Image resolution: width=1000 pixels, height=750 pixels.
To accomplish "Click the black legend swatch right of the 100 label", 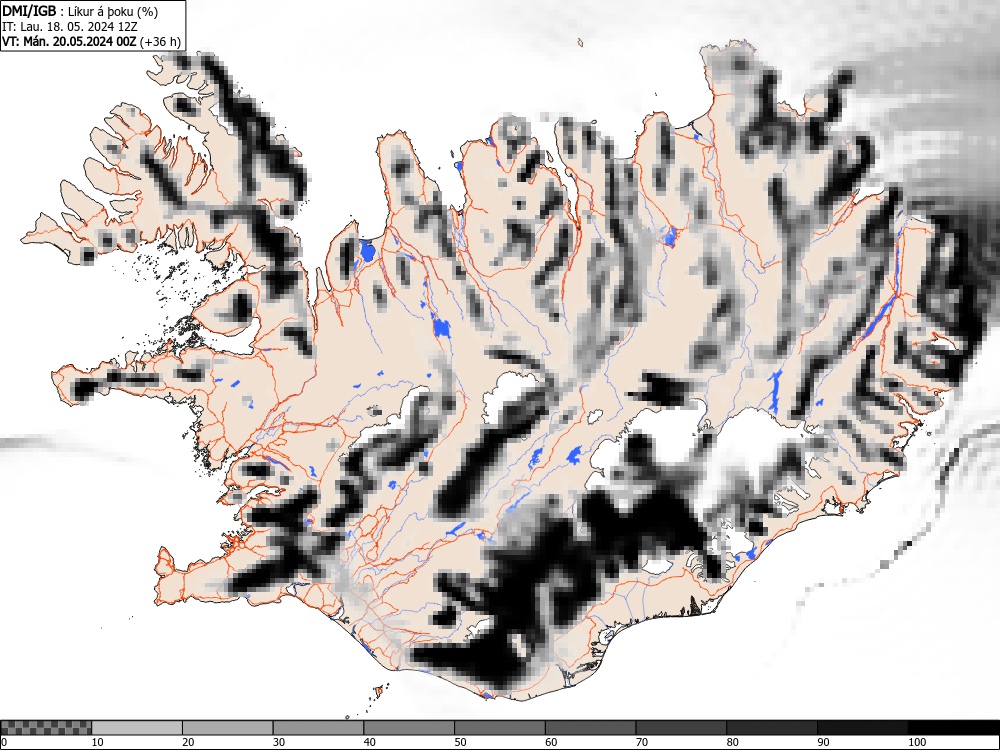I will pyautogui.click(x=953, y=728).
